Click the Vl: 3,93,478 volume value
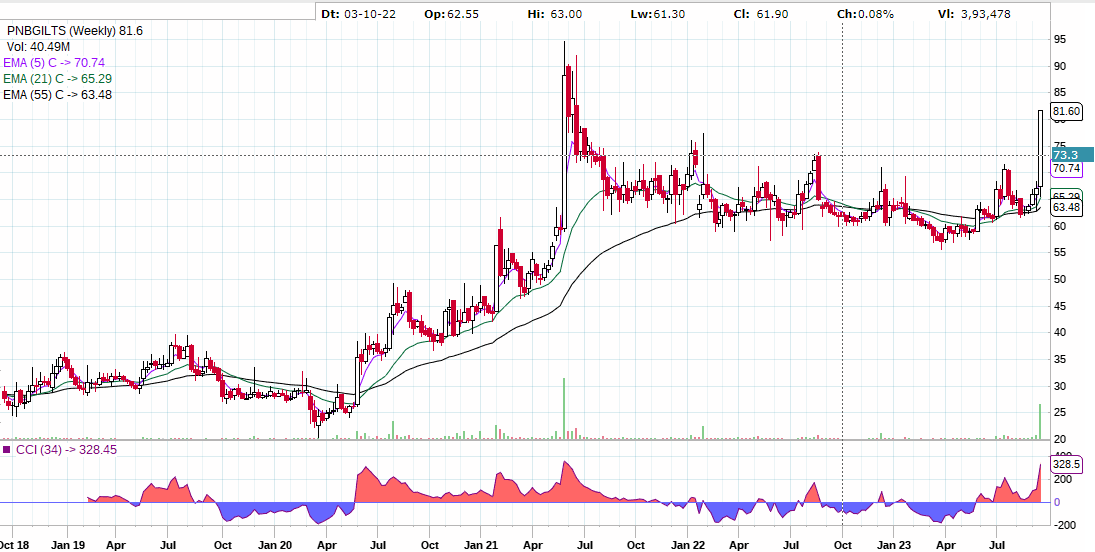The height and width of the screenshot is (552, 1095). click(973, 13)
